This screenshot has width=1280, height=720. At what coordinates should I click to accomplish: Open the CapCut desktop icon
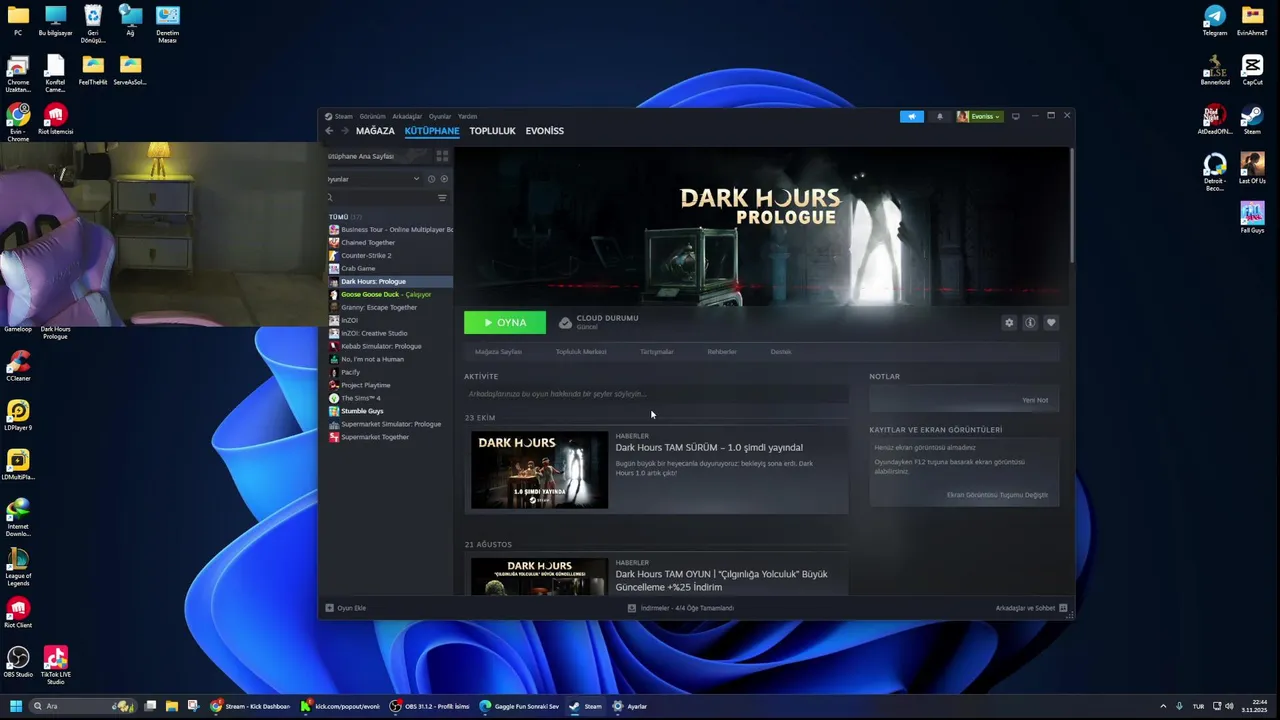point(1252,69)
